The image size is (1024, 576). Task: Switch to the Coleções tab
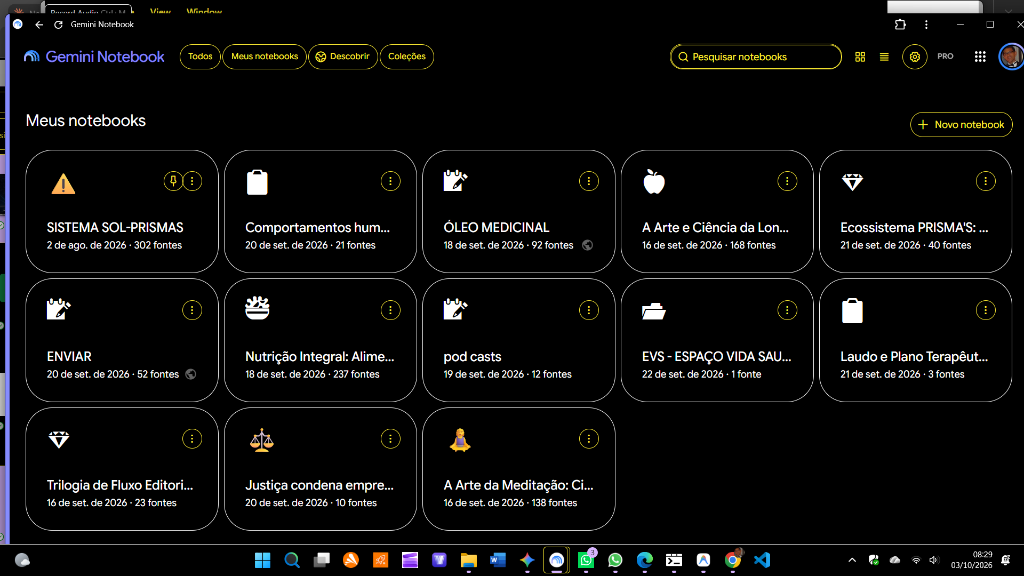pos(407,56)
